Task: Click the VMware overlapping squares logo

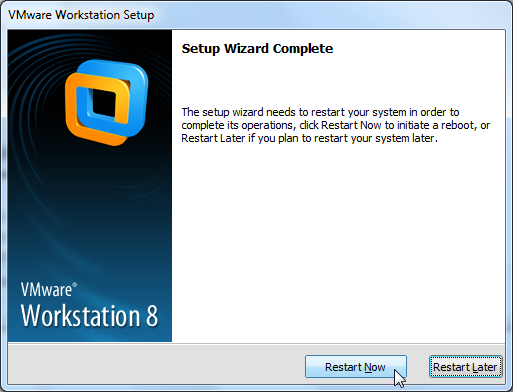Action: click(107, 103)
